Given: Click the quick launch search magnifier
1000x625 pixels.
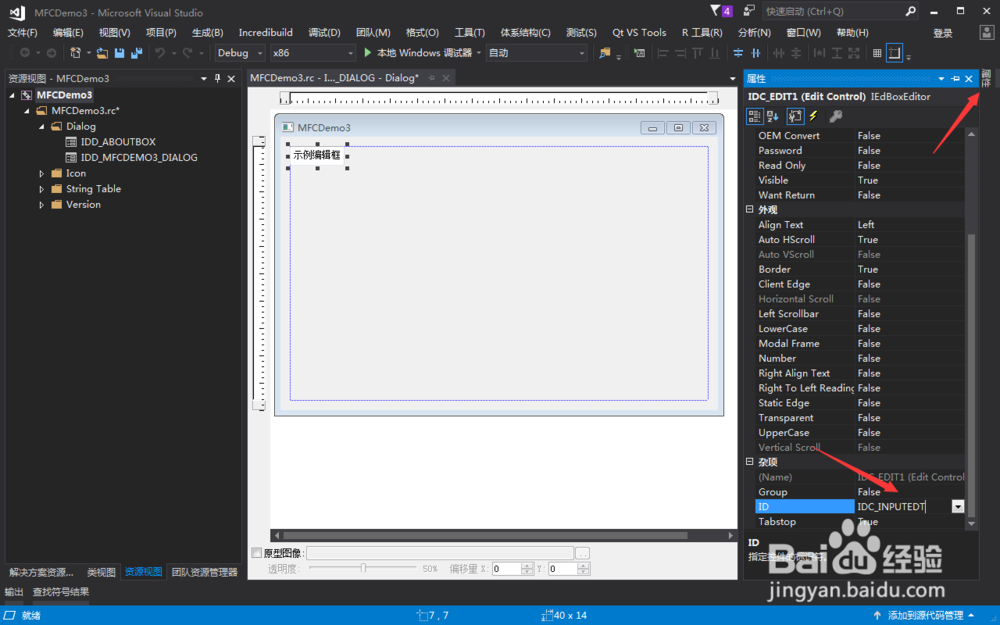Looking at the screenshot, I should pos(911,11).
